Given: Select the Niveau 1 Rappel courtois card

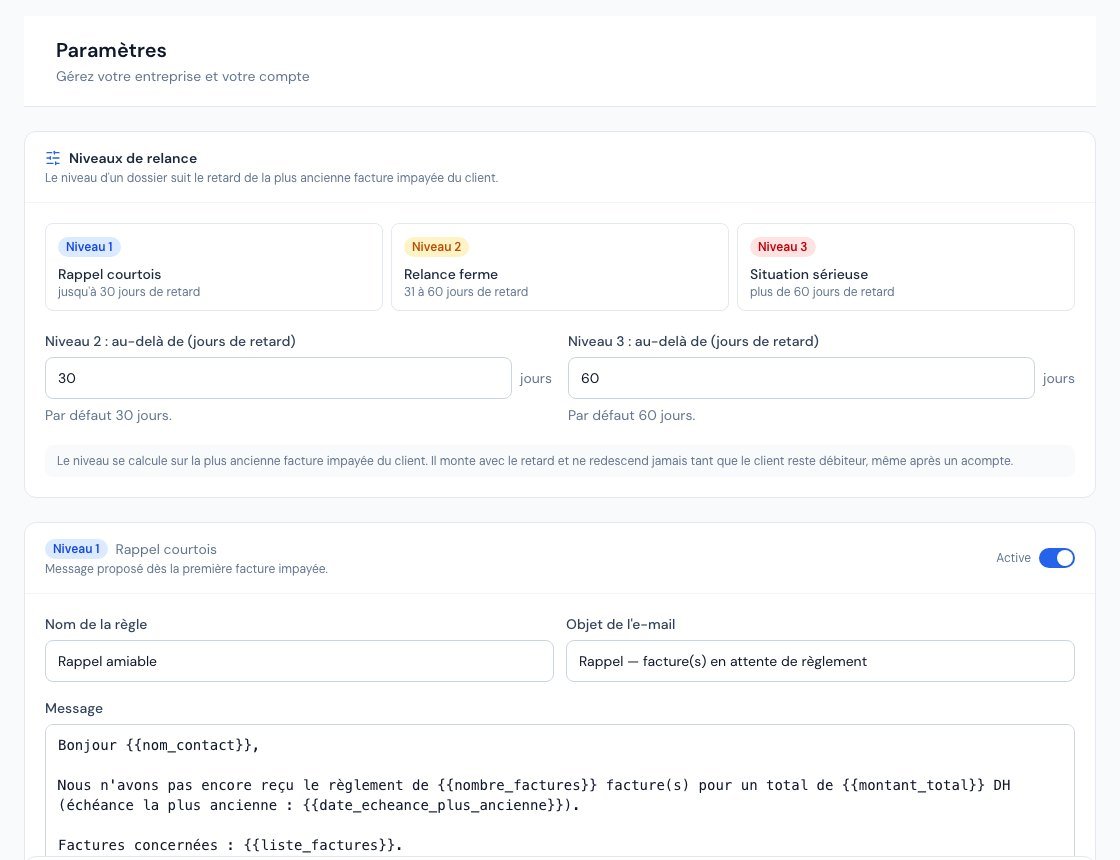Looking at the screenshot, I should 214,267.
